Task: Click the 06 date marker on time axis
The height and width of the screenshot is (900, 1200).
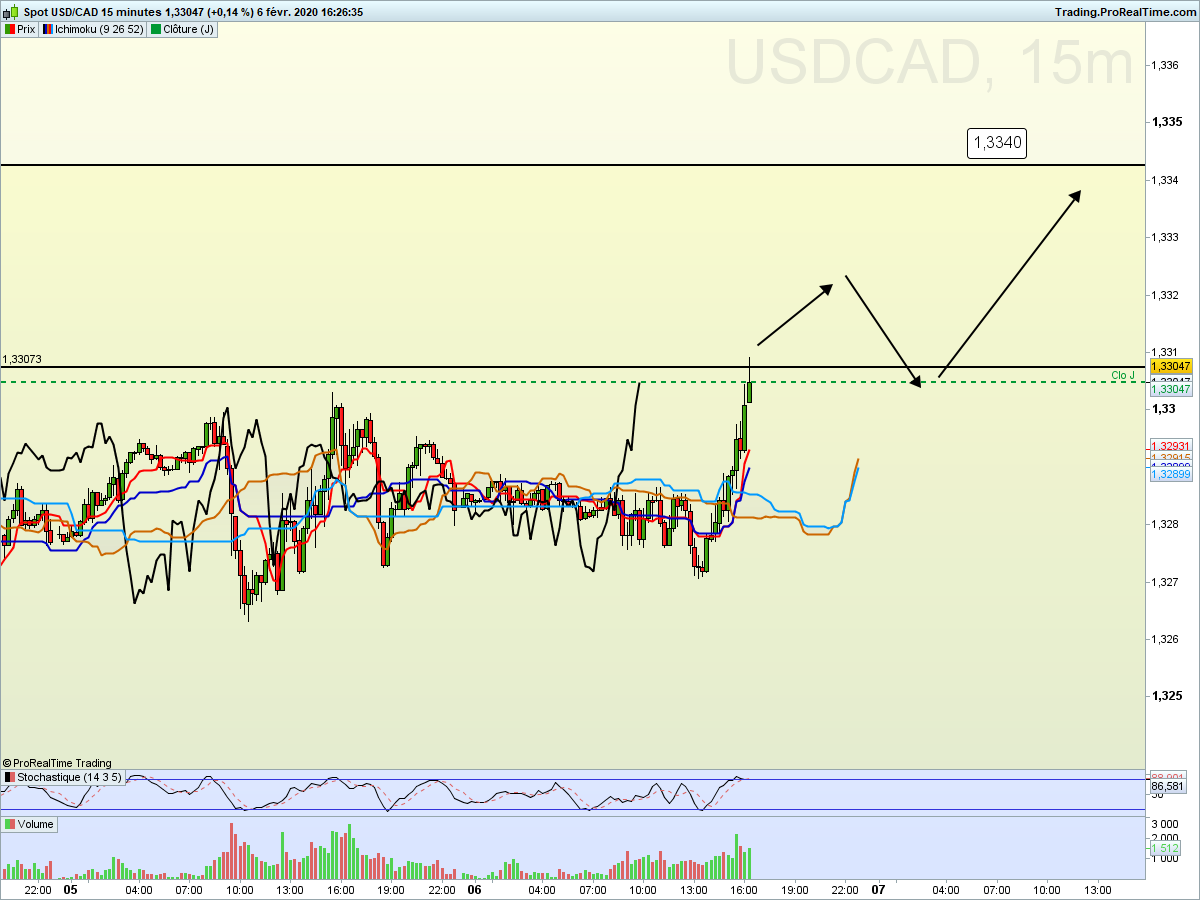Action: pyautogui.click(x=474, y=889)
